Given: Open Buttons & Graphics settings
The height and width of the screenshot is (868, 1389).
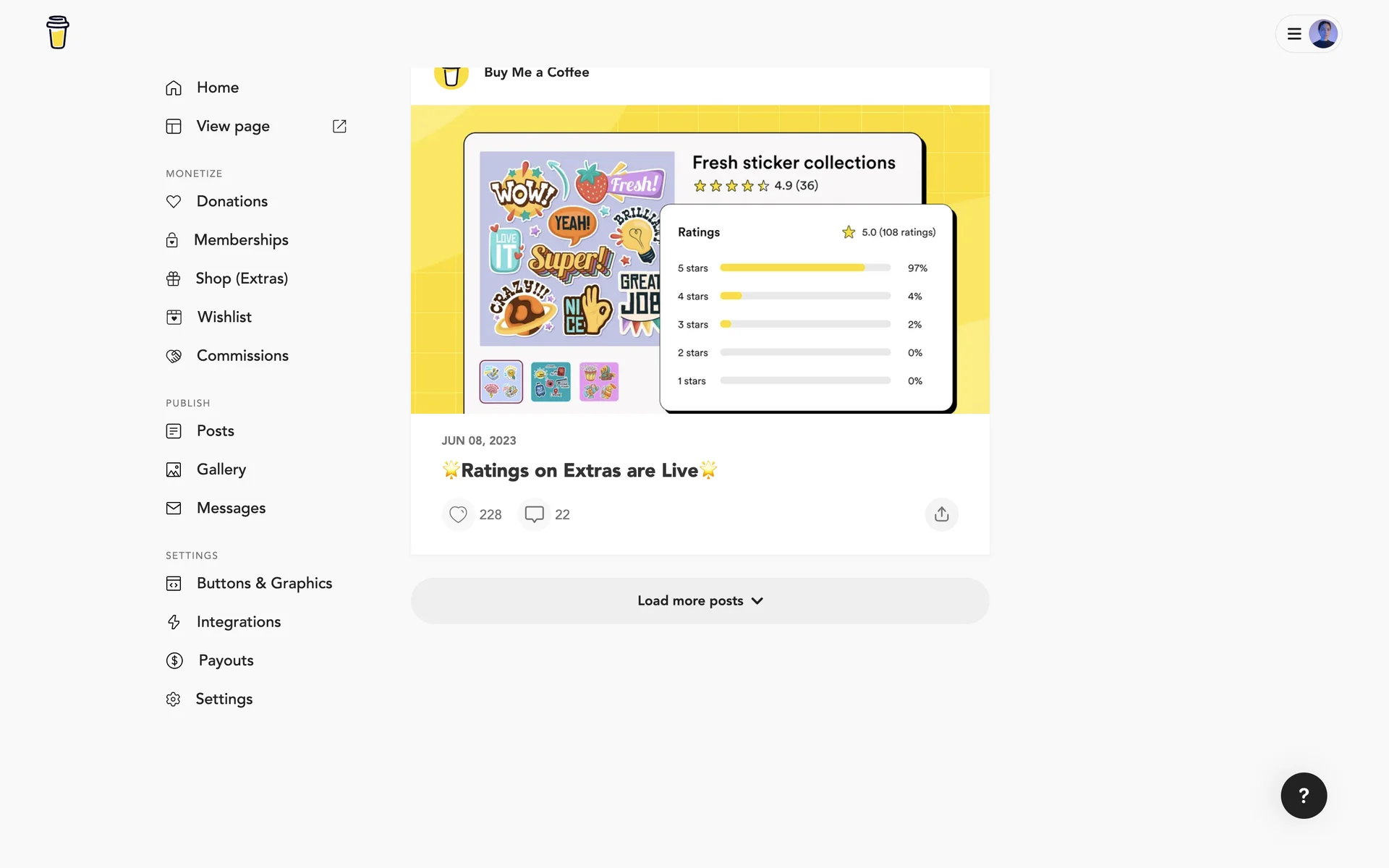Looking at the screenshot, I should [264, 583].
